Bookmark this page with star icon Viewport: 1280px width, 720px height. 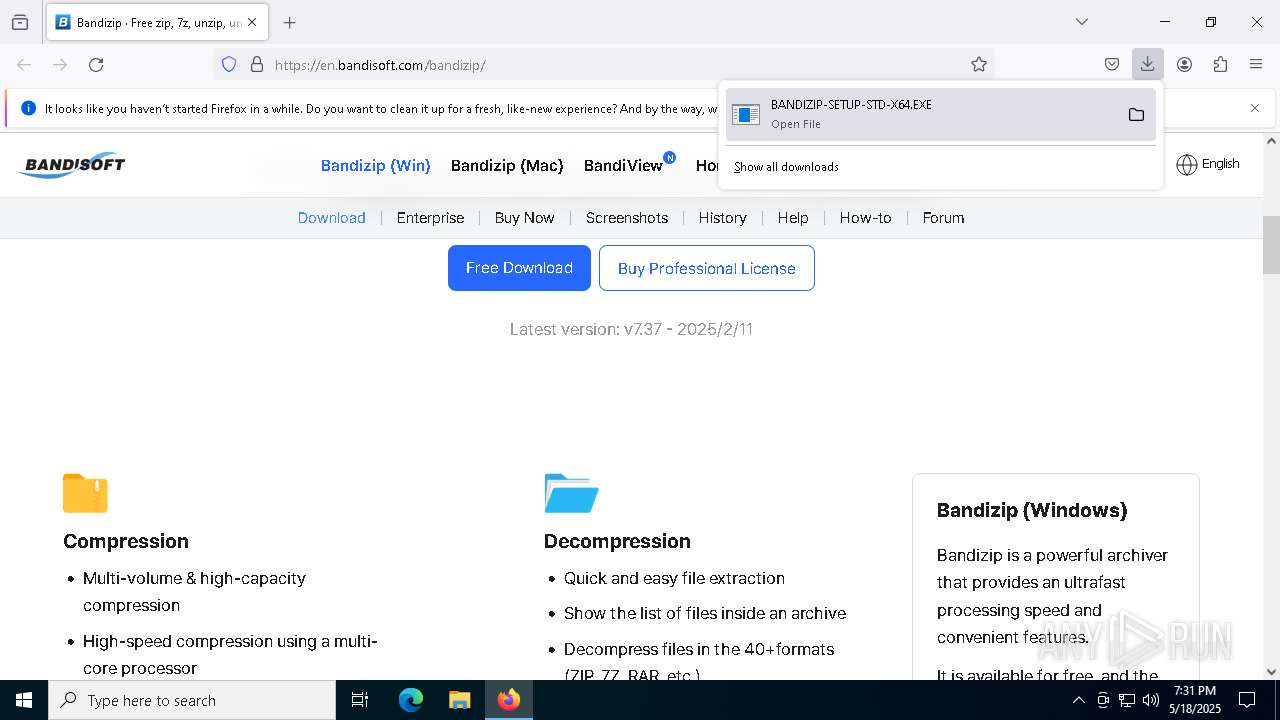coord(979,64)
